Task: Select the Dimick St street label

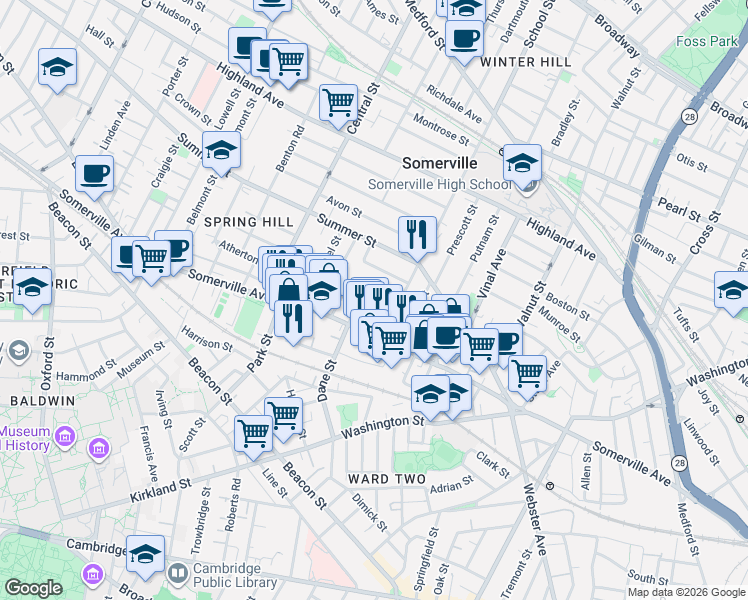Action: [370, 513]
